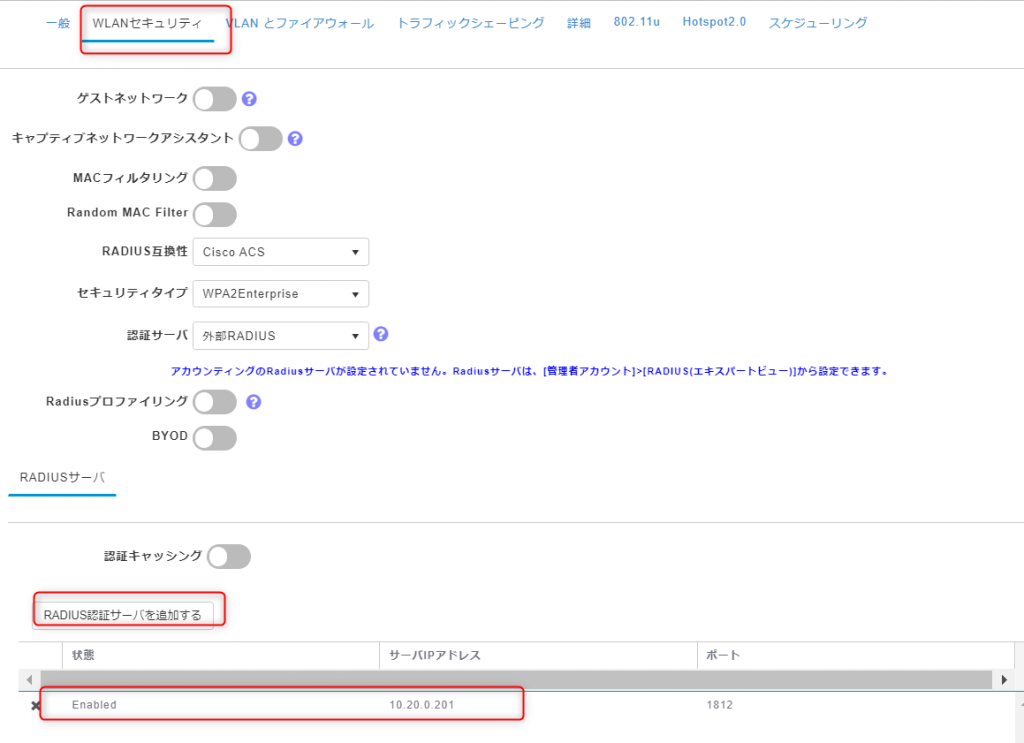This screenshot has height=743, width=1024.
Task: Enable Random MAC Filter toggle
Action: click(x=214, y=214)
